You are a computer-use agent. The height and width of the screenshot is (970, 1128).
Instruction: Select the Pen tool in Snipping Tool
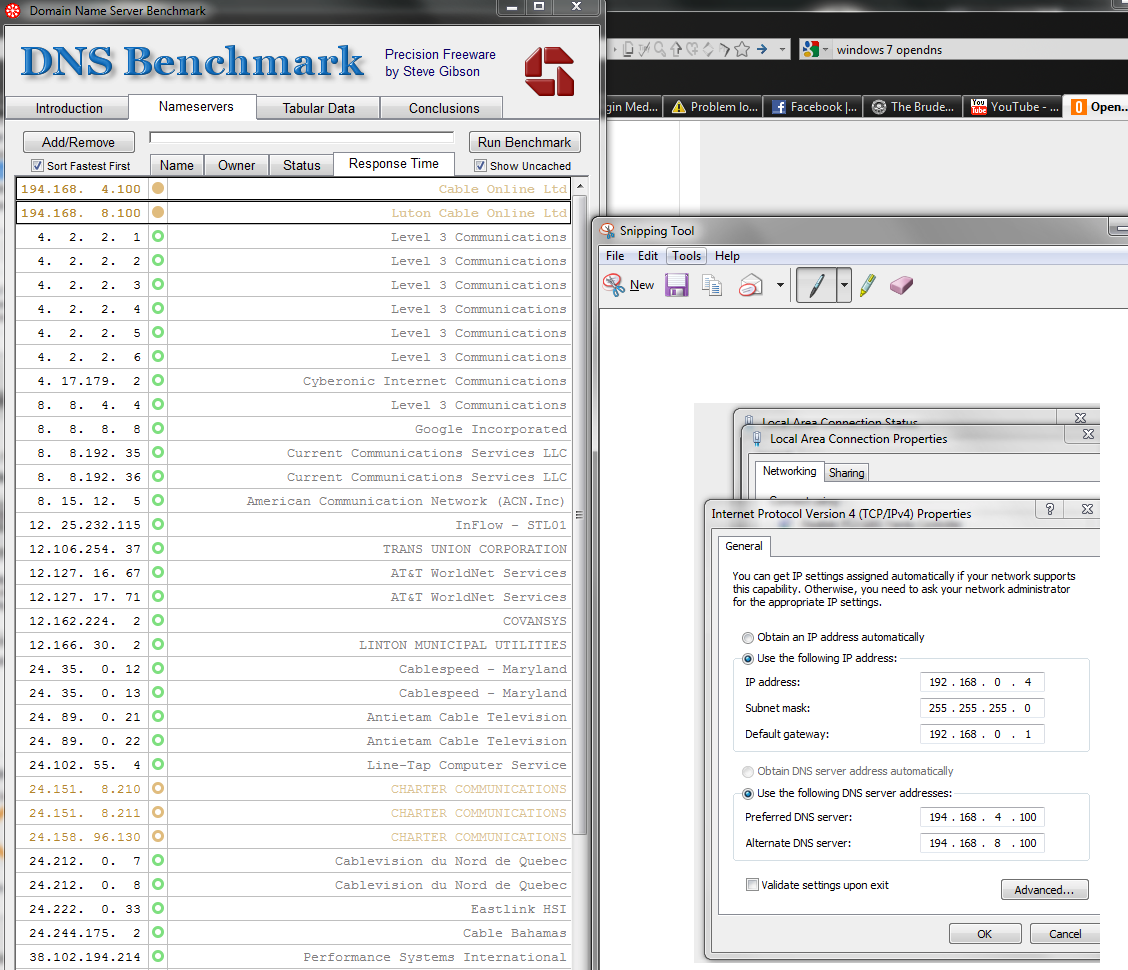point(816,285)
